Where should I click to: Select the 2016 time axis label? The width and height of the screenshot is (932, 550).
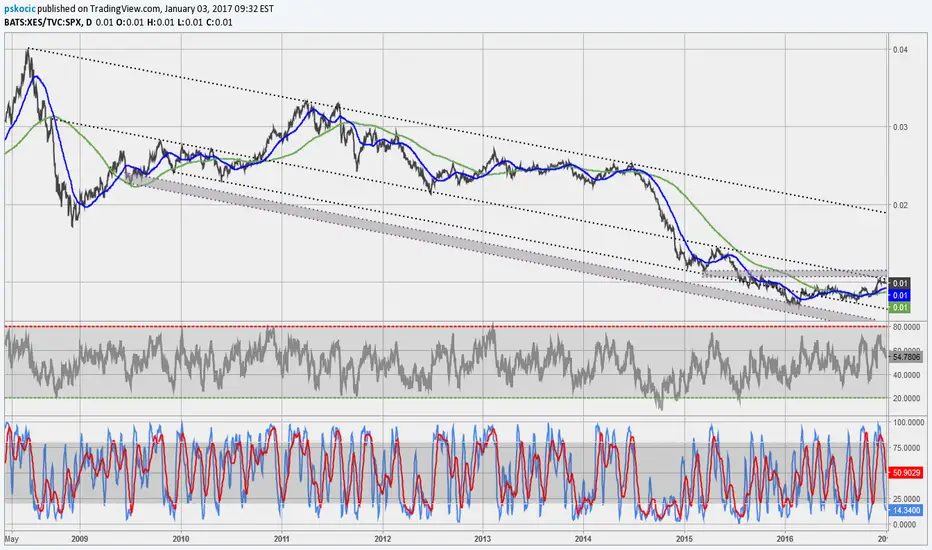(785, 539)
